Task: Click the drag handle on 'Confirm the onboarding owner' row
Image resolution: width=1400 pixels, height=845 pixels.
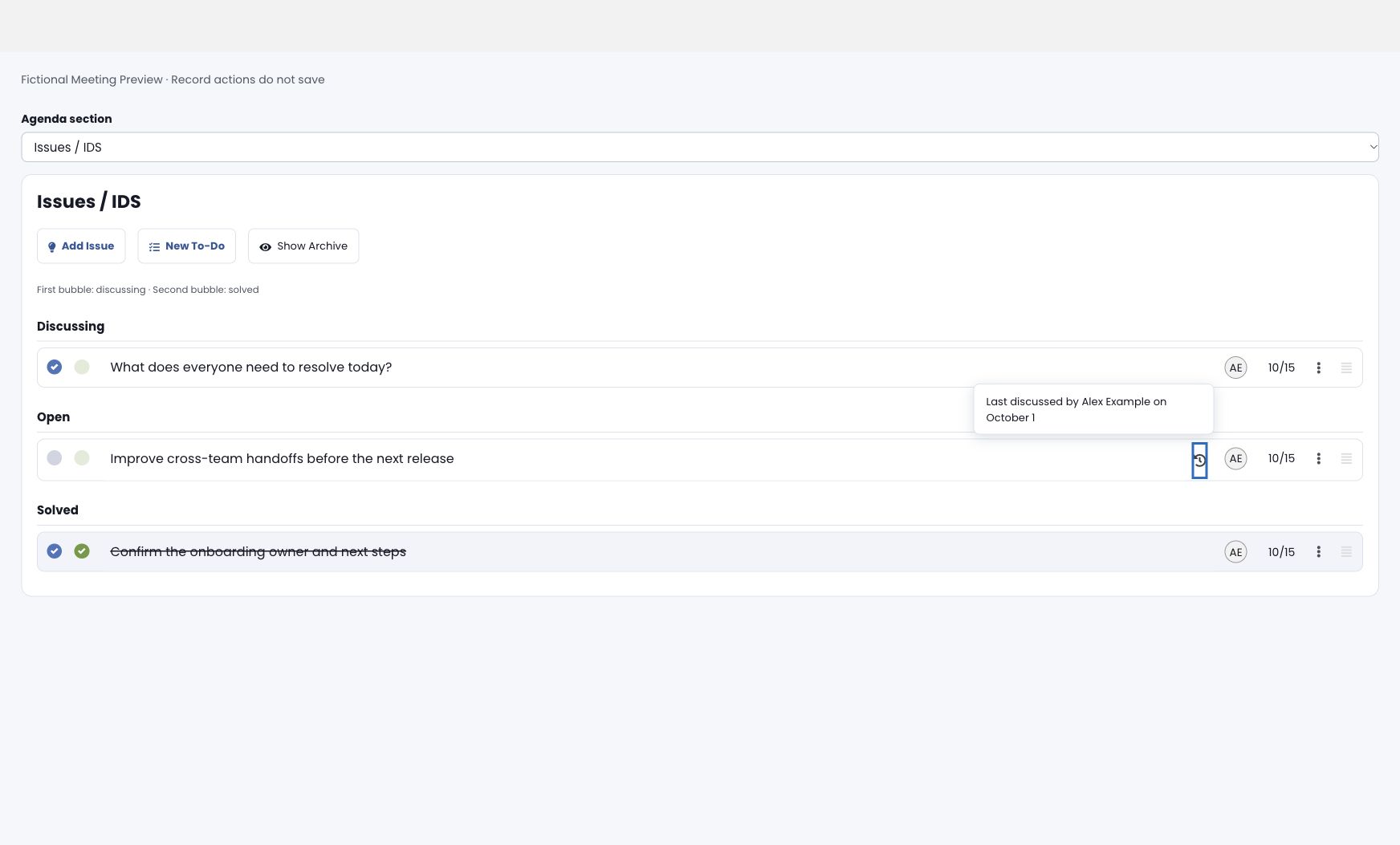Action: pyautogui.click(x=1346, y=552)
